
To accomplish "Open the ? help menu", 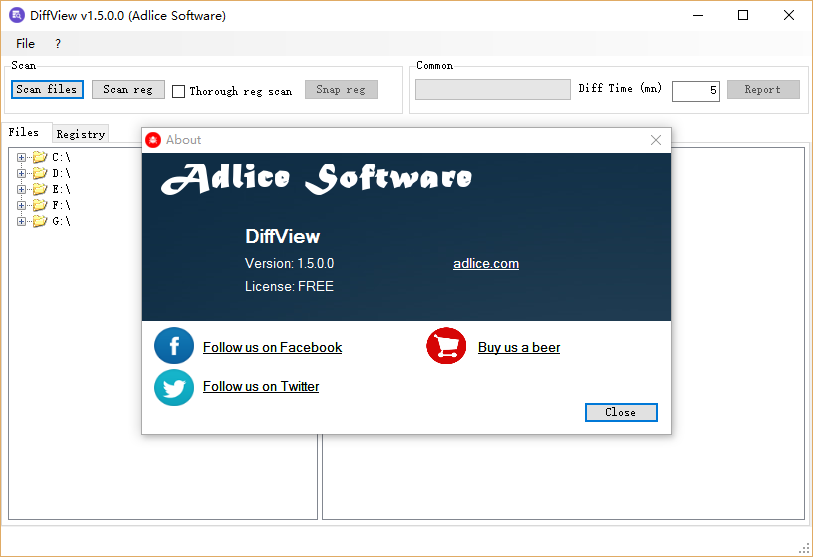I will pyautogui.click(x=58, y=44).
